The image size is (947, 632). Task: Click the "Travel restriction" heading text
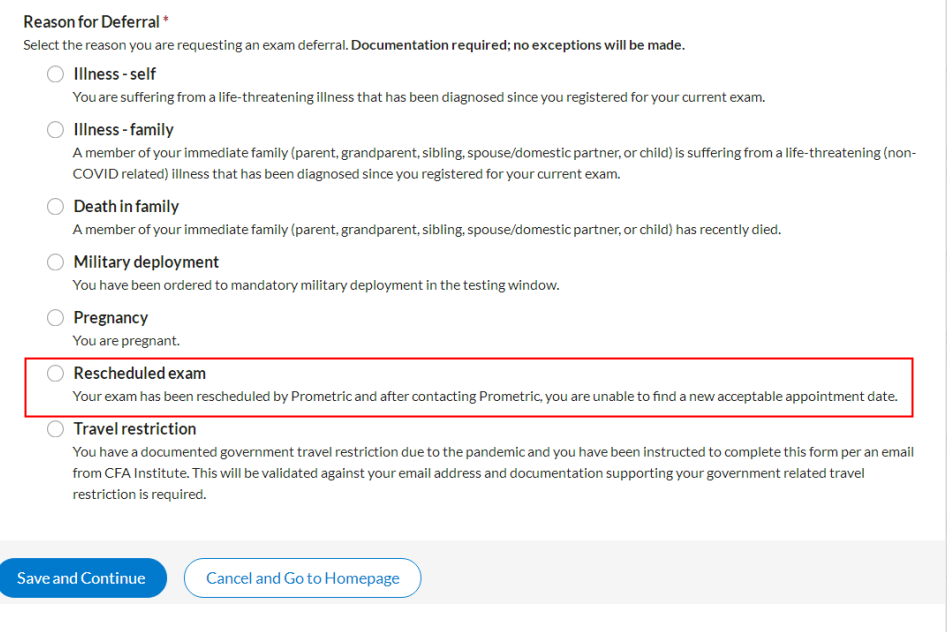click(x=134, y=429)
